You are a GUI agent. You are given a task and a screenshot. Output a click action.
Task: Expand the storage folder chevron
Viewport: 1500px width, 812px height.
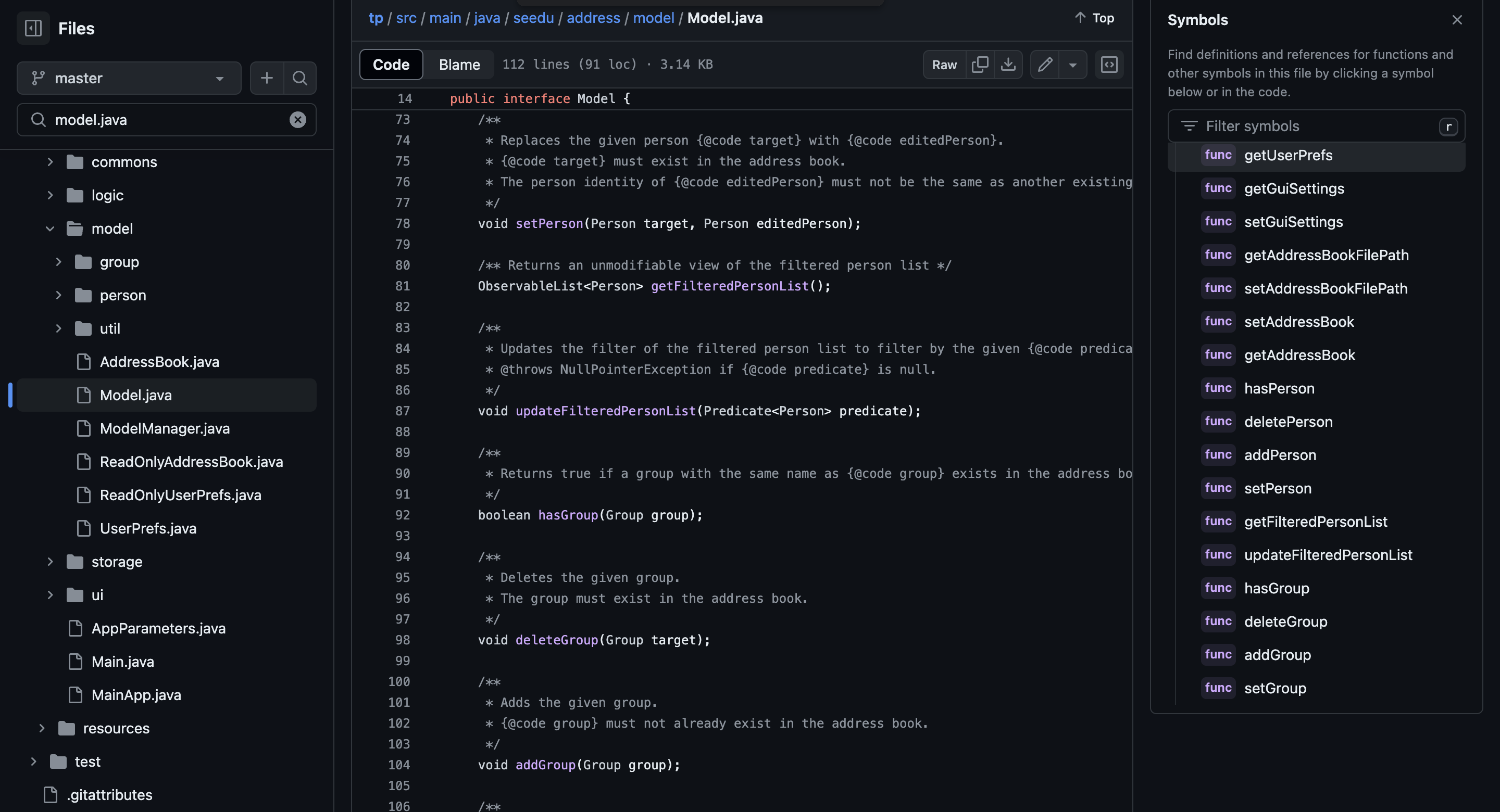coord(50,562)
